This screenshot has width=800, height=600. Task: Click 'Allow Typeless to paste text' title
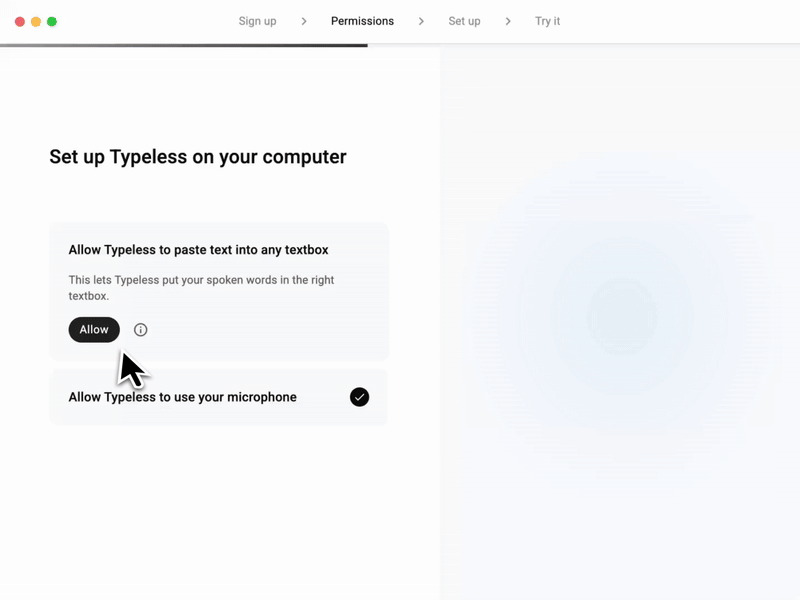click(198, 249)
